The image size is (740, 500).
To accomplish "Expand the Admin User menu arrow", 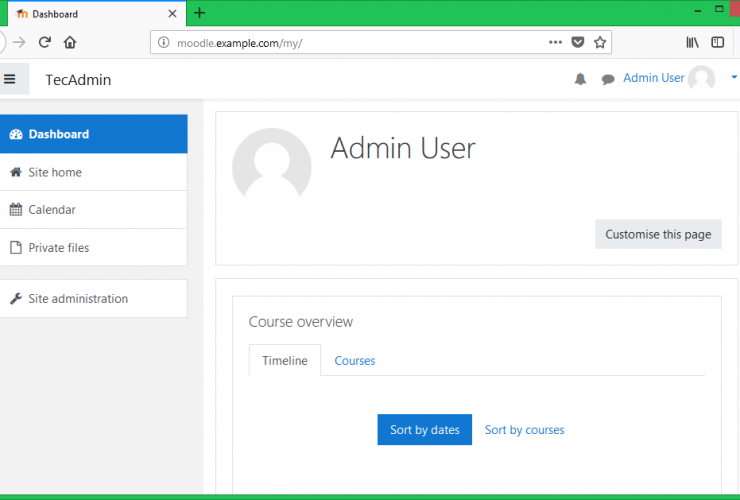I will (734, 78).
